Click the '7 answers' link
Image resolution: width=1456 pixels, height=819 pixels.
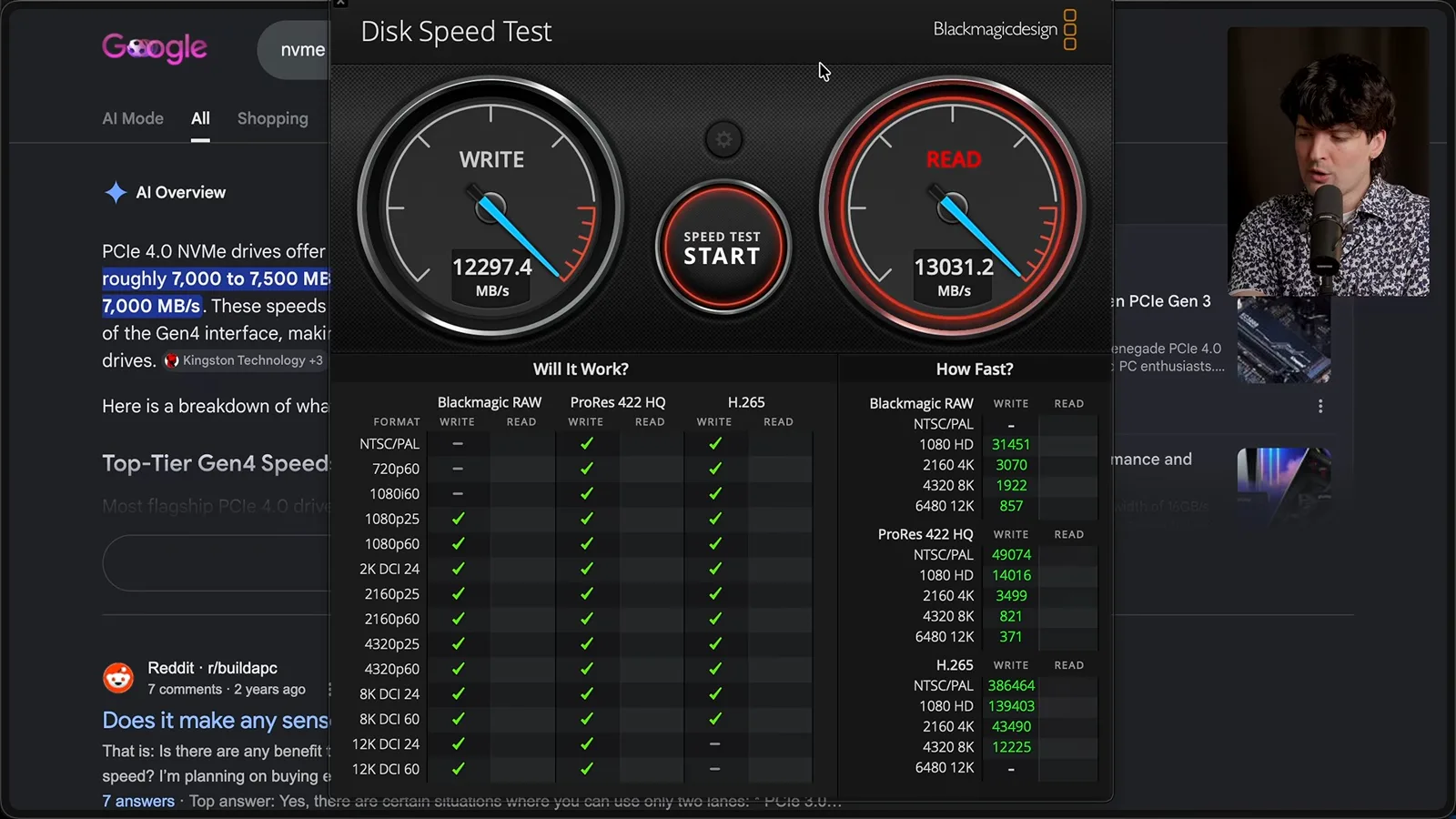[138, 801]
